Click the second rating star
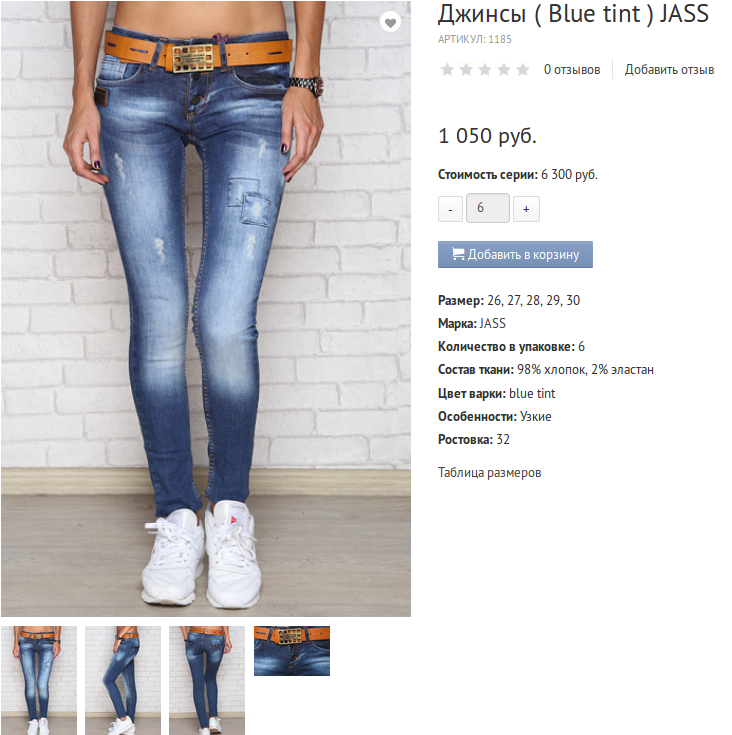Image resolution: width=732 pixels, height=735 pixels. [x=466, y=69]
